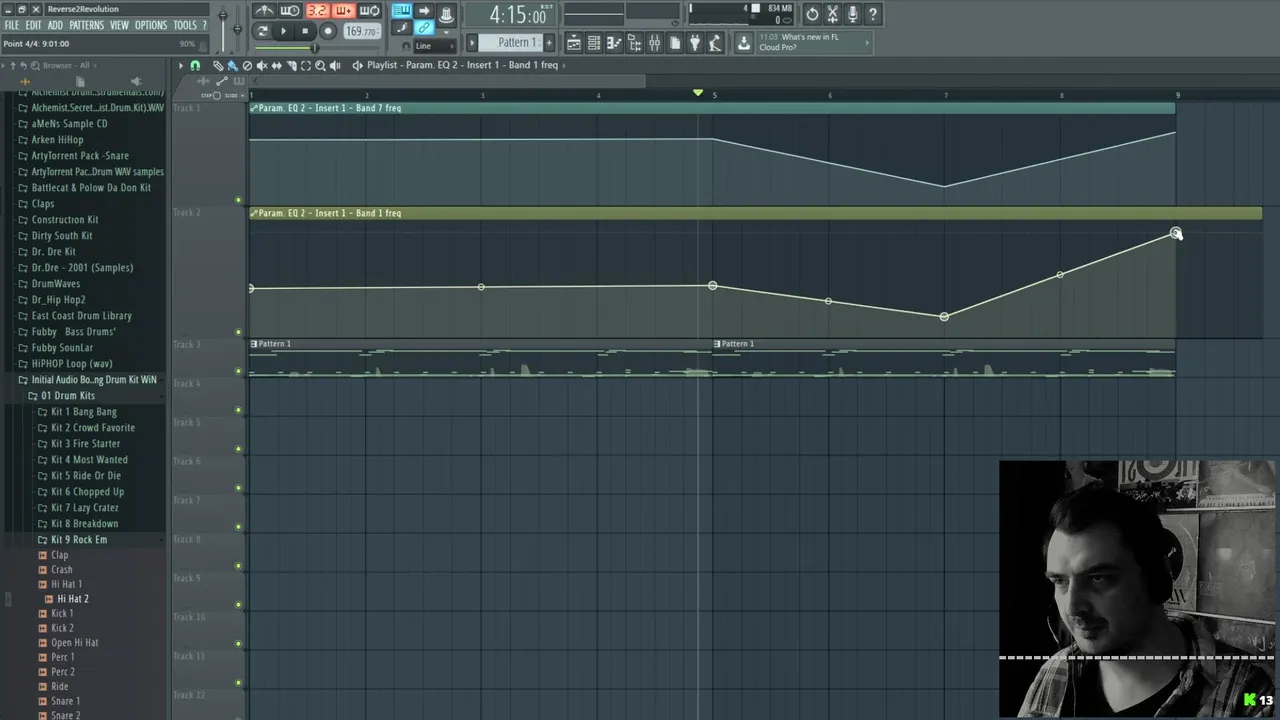The height and width of the screenshot is (720, 1280).
Task: Open Band 7 freq clip menu
Action: (x=254, y=108)
